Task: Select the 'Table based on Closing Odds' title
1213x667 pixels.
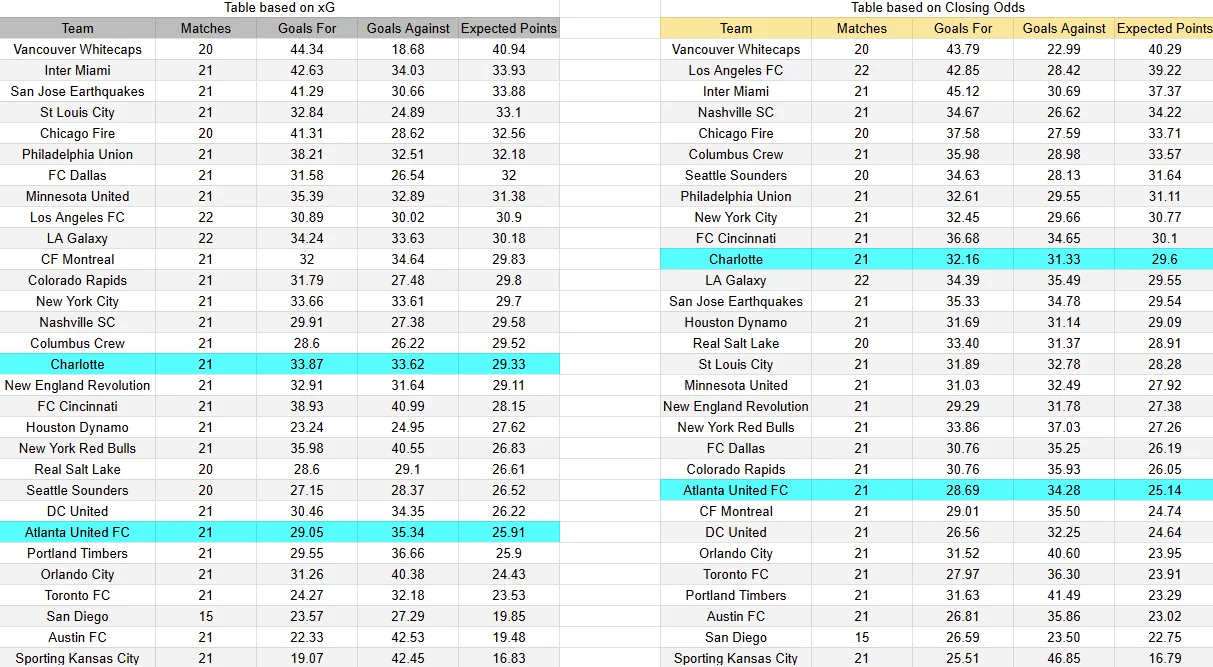Action: click(x=937, y=8)
